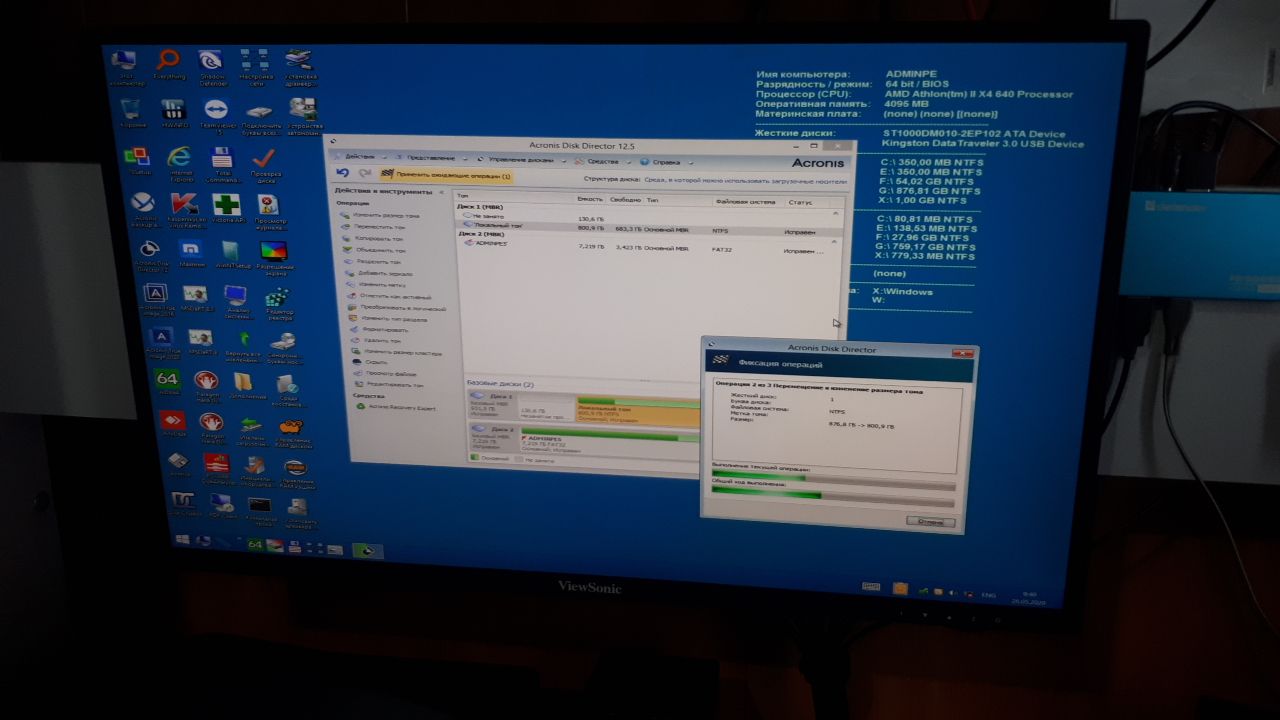Select orange Локальный том block in disk map
The image size is (1280, 720).
(x=637, y=410)
